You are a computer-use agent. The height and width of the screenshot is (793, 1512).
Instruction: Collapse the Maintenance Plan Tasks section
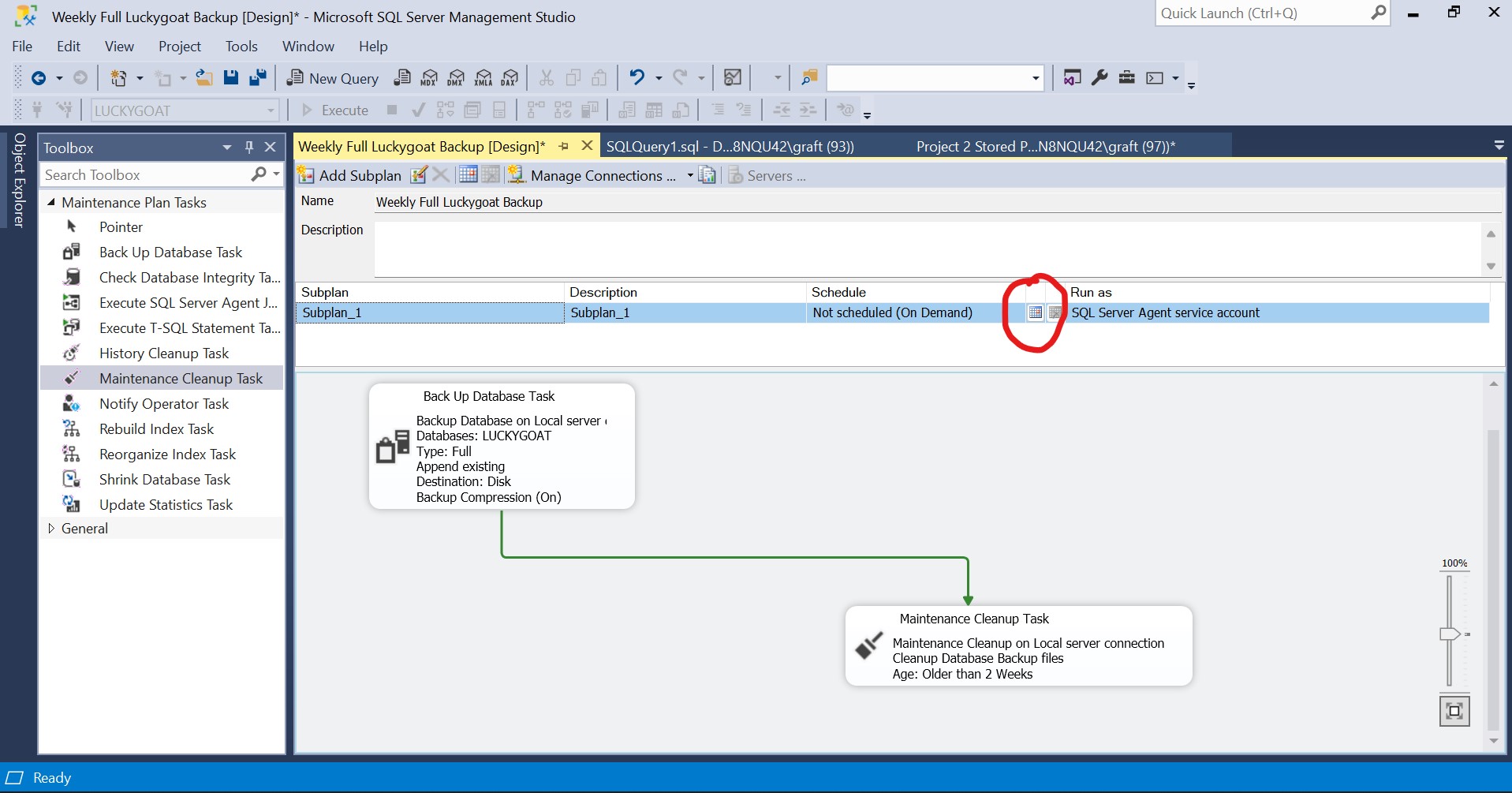tap(51, 203)
